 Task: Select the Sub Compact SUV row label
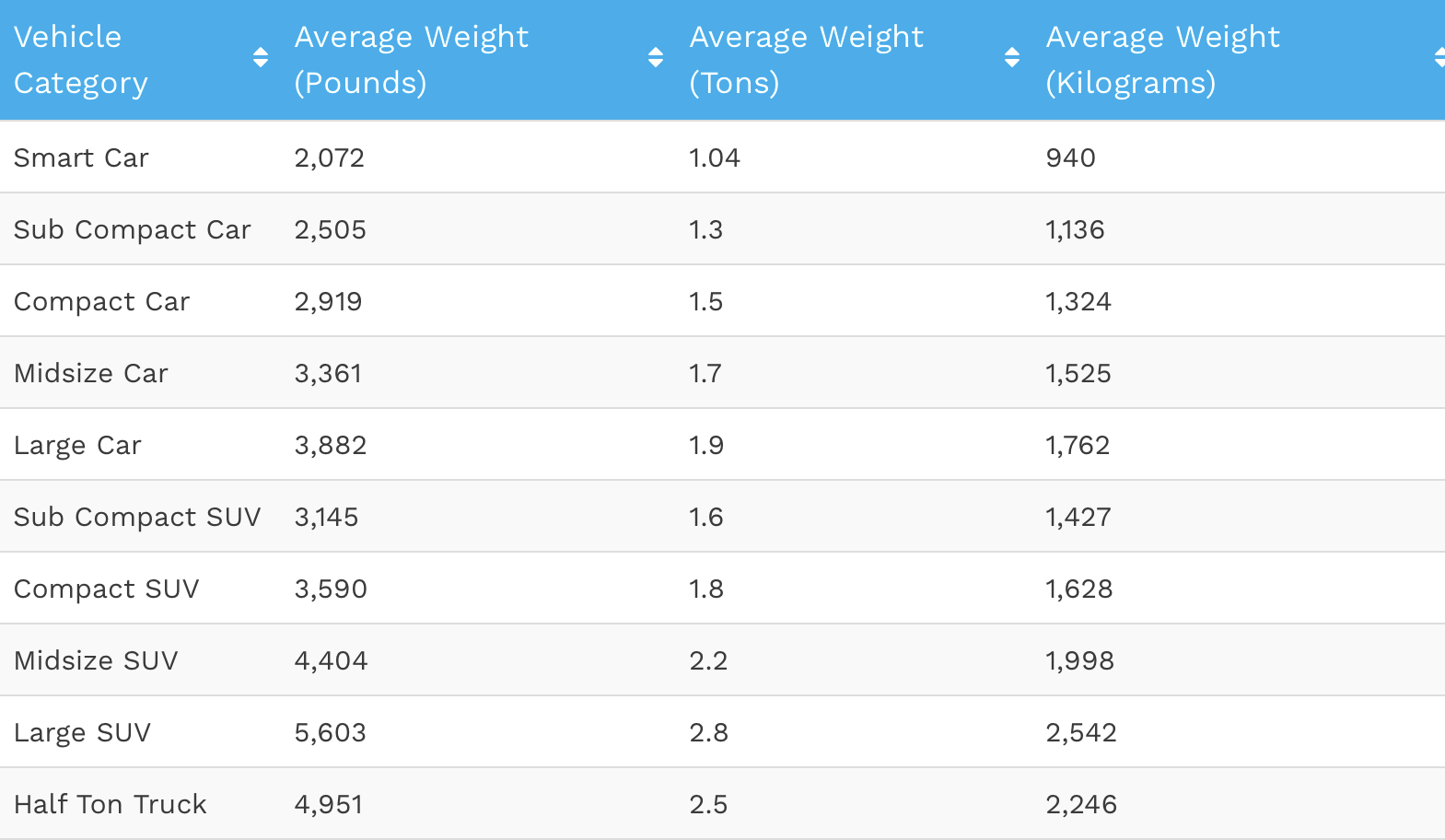137,517
